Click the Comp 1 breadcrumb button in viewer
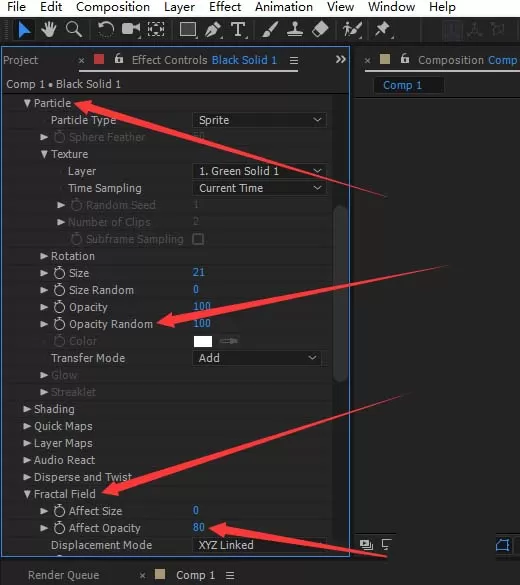This screenshot has height=585, width=520. (x=409, y=85)
